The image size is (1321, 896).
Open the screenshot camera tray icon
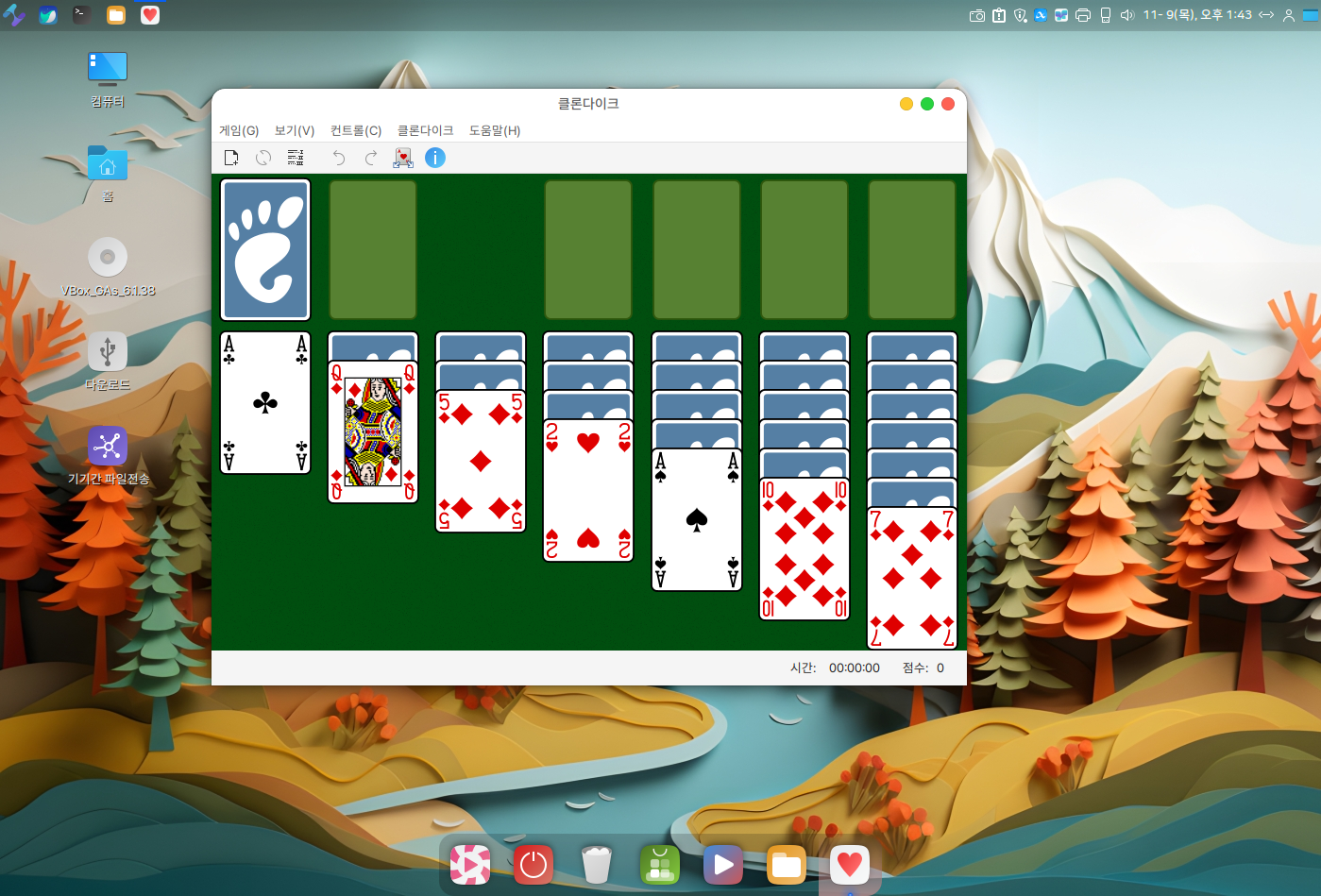(977, 15)
